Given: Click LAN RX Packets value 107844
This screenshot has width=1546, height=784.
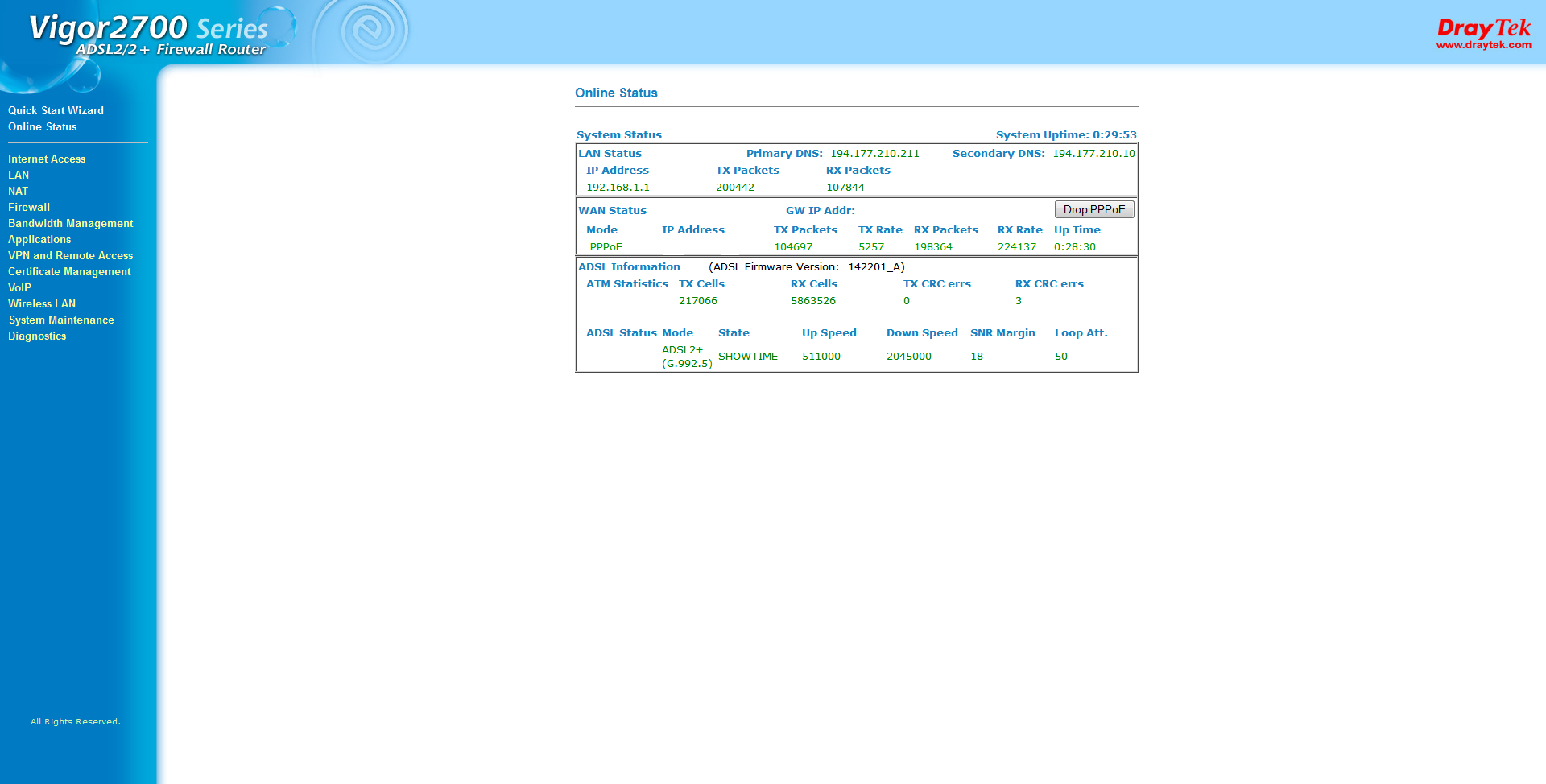Looking at the screenshot, I should tap(845, 188).
